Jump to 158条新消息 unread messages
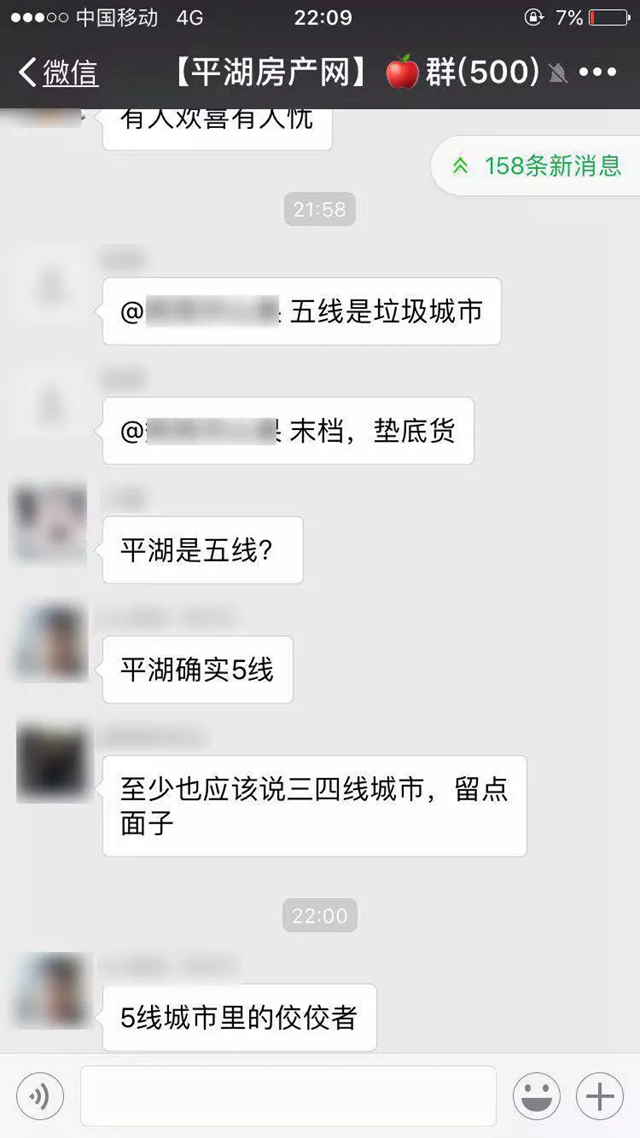This screenshot has width=640, height=1138. (536, 165)
